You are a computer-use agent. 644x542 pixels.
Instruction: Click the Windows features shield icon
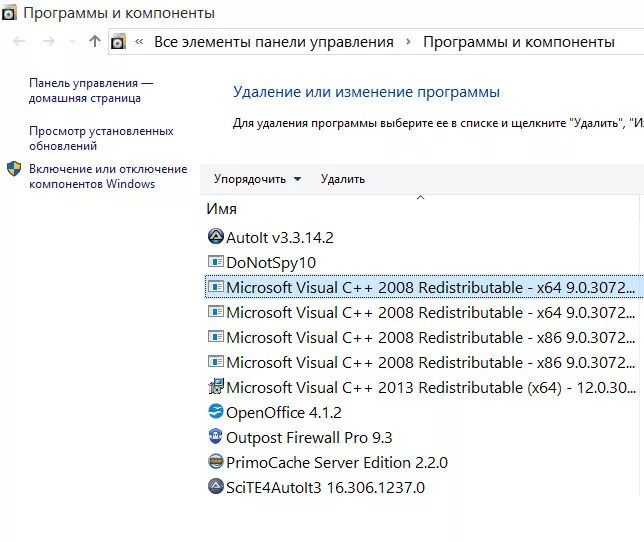[x=14, y=169]
